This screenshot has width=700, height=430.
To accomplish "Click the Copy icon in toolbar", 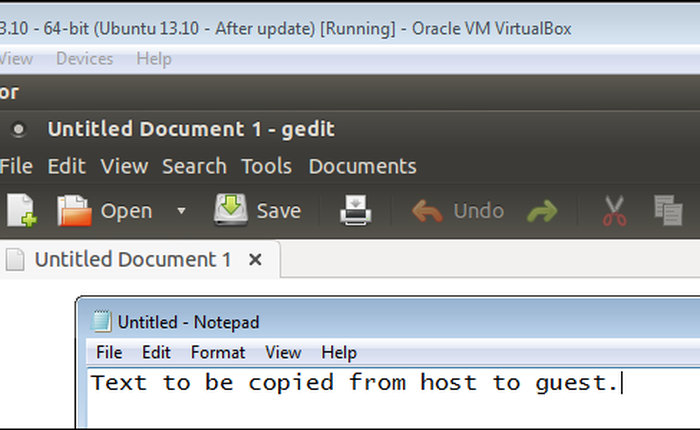I will (667, 210).
